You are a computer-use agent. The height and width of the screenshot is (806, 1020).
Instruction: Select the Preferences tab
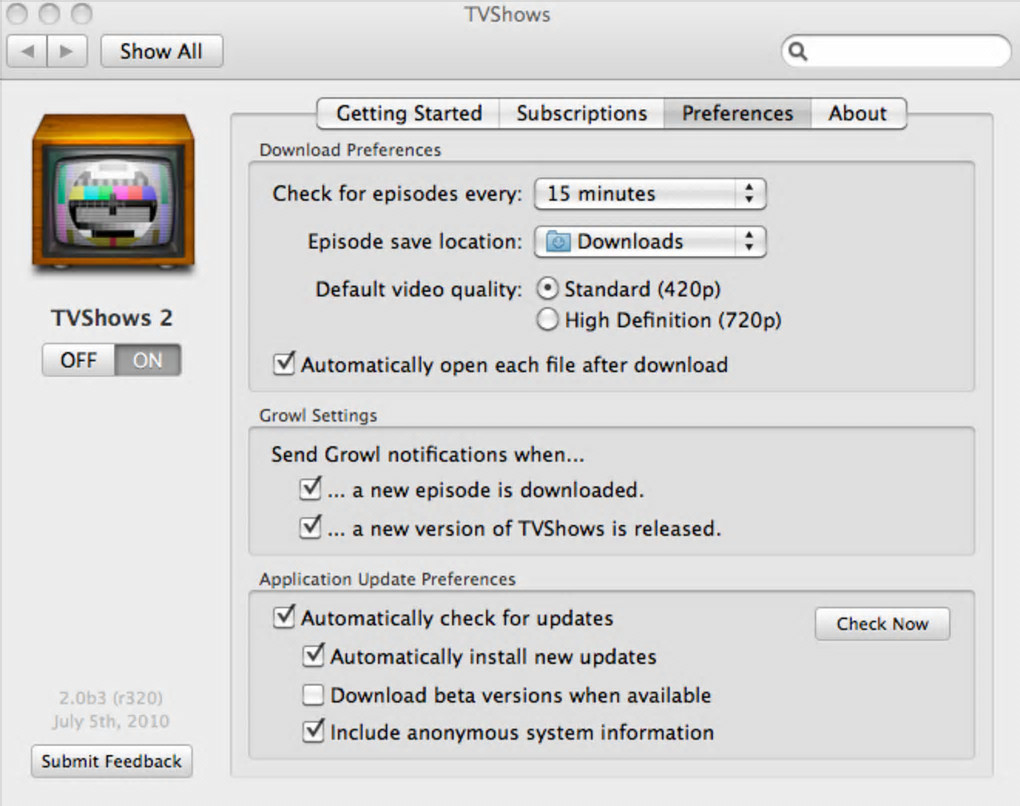tap(737, 113)
